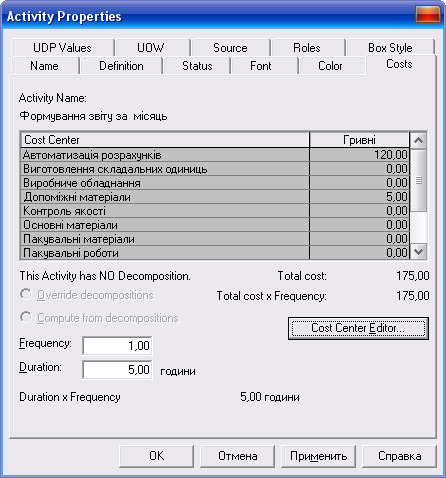
Task: Click the Отмена button
Action: 238,456
